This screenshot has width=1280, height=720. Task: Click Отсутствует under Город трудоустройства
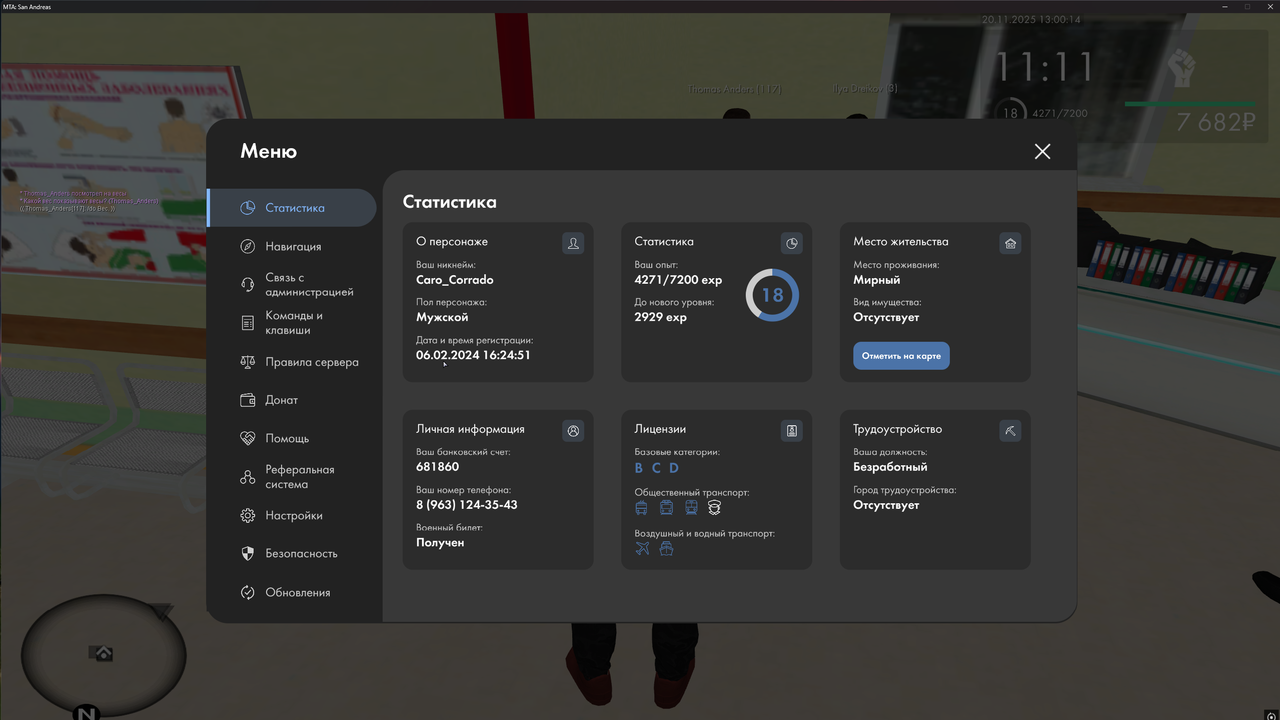886,505
